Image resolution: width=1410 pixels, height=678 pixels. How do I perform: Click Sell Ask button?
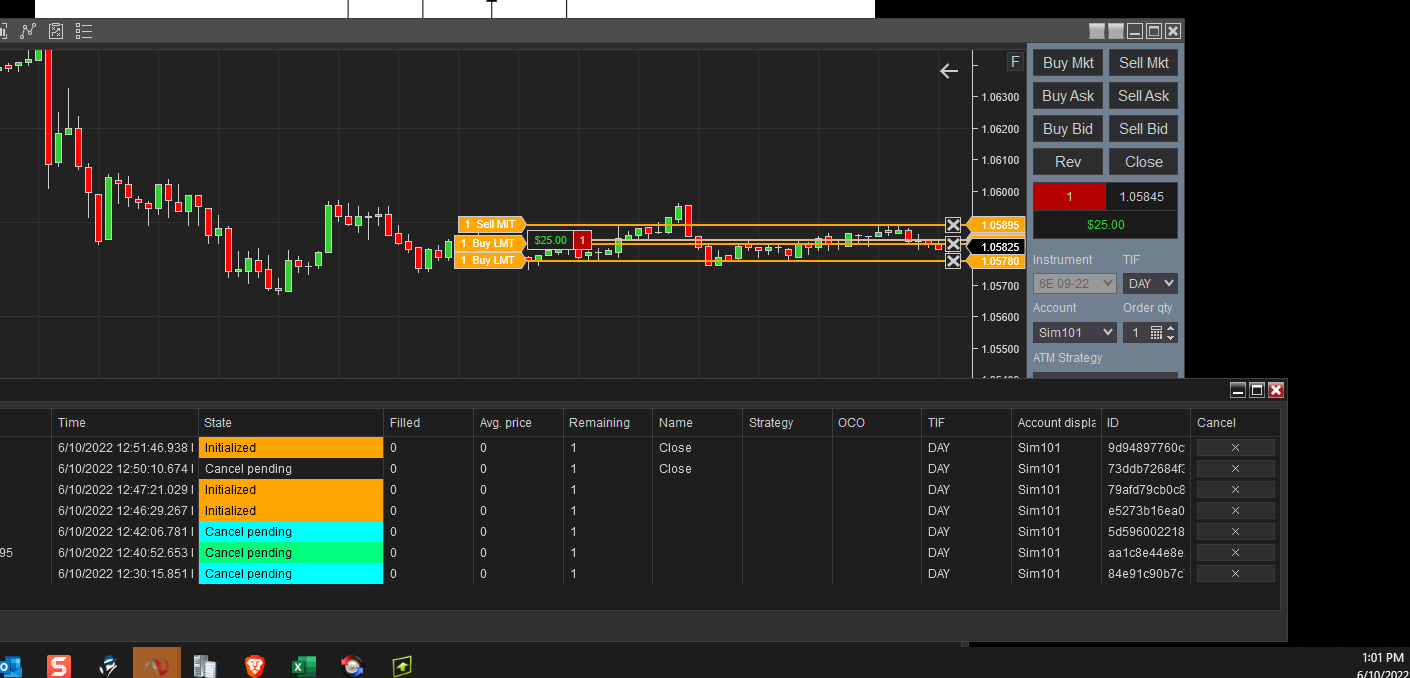pos(1144,96)
